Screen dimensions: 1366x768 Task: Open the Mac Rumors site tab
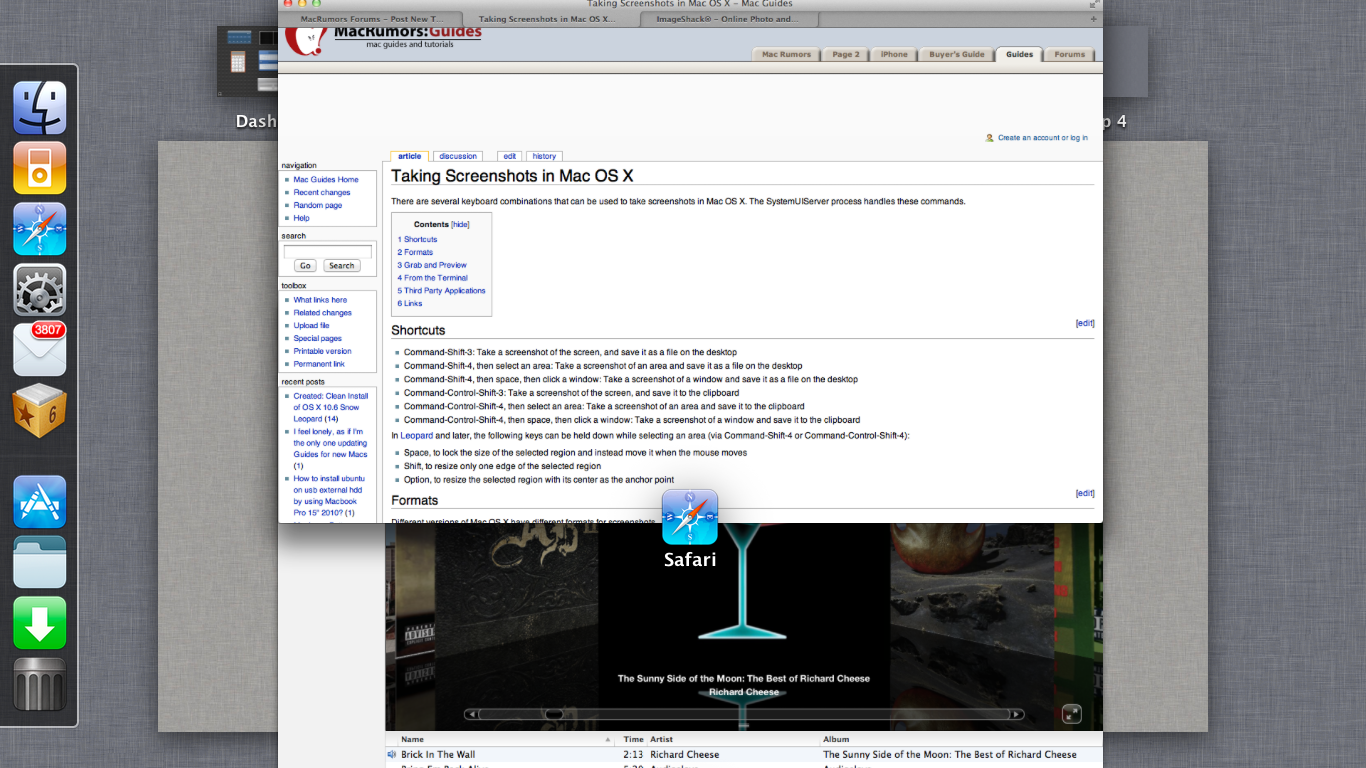tap(786, 54)
